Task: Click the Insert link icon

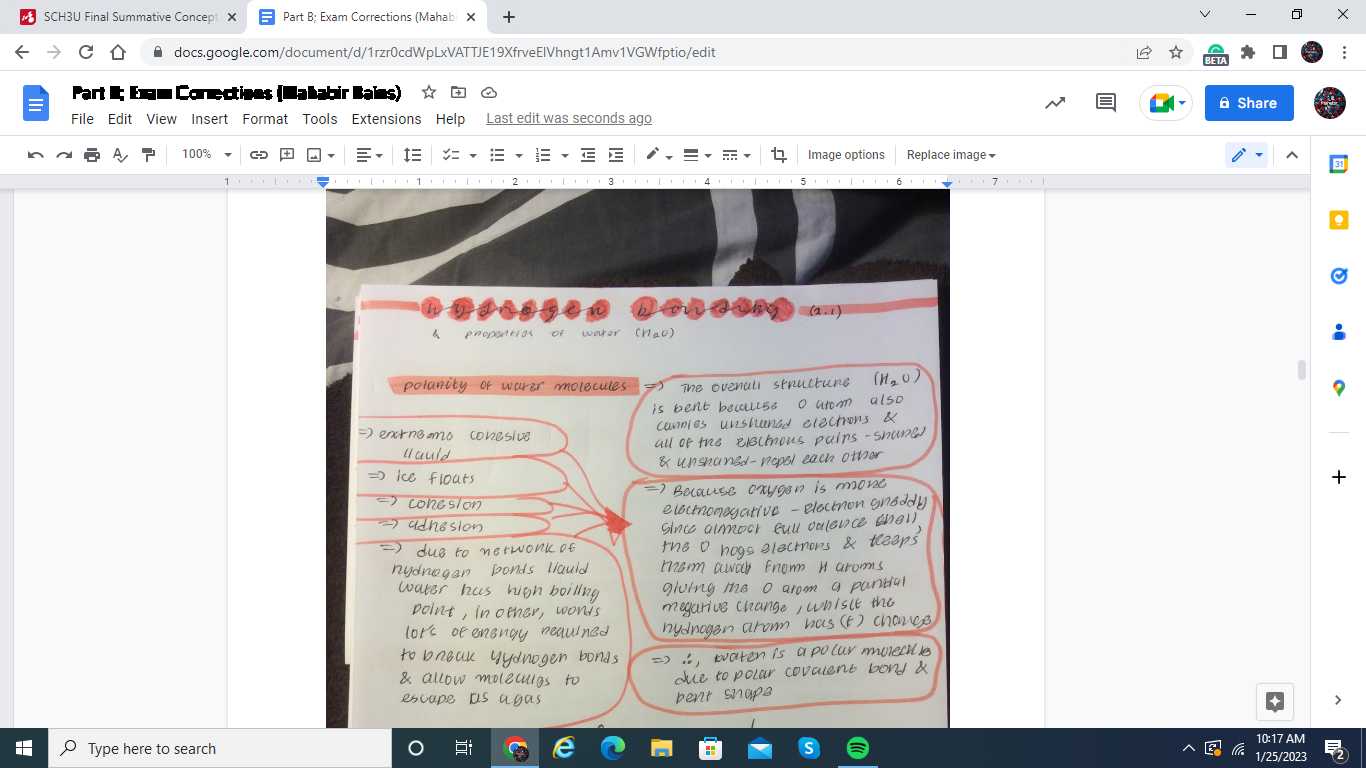Action: [x=258, y=155]
